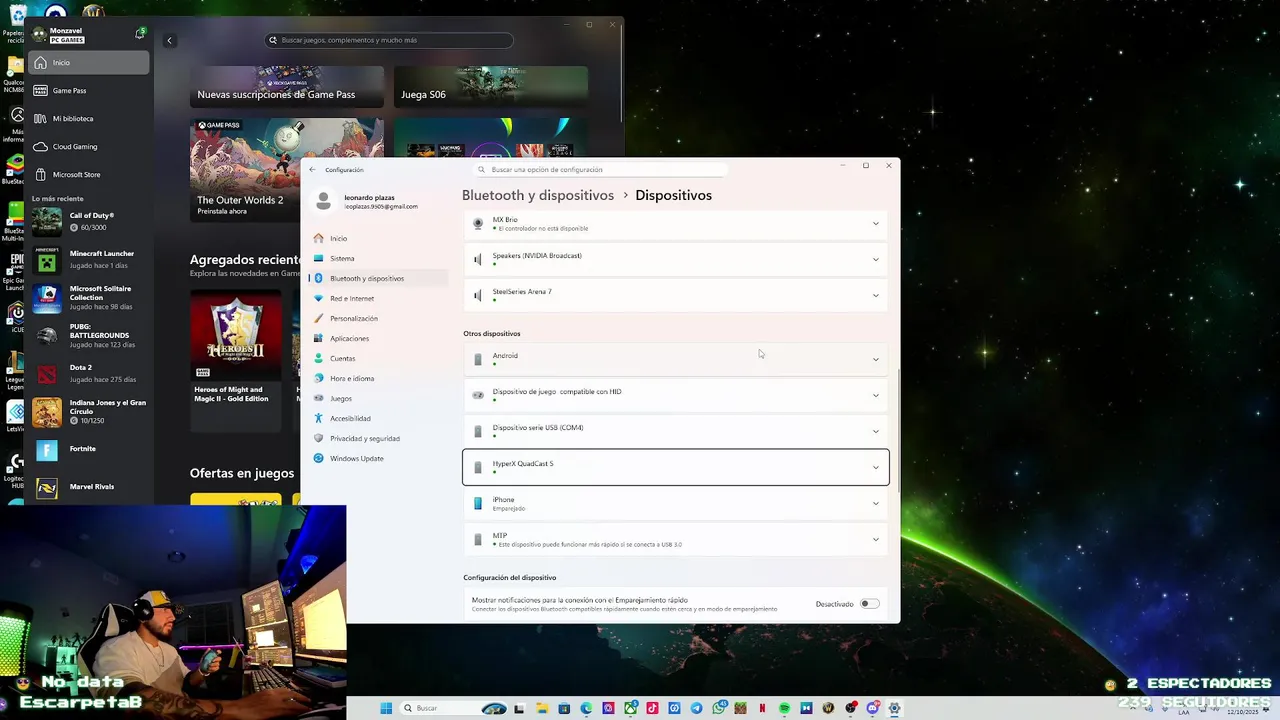
Task: Go back in the Xbox app
Action: 169,40
